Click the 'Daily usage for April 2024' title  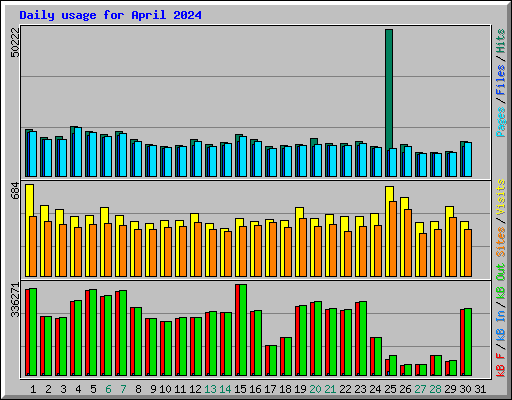pos(110,15)
